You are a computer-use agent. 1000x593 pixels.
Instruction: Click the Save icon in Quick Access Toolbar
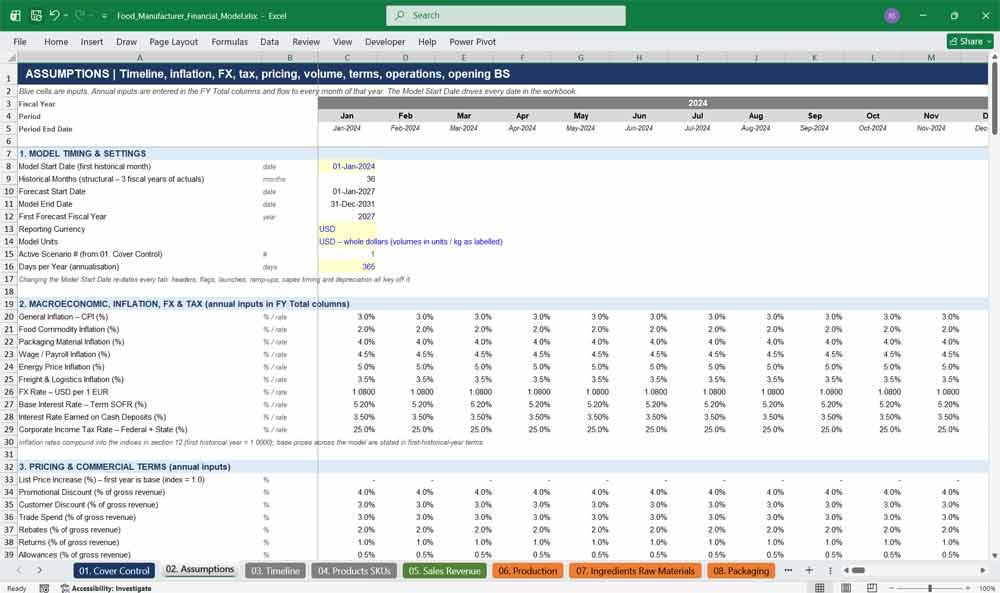[36, 15]
